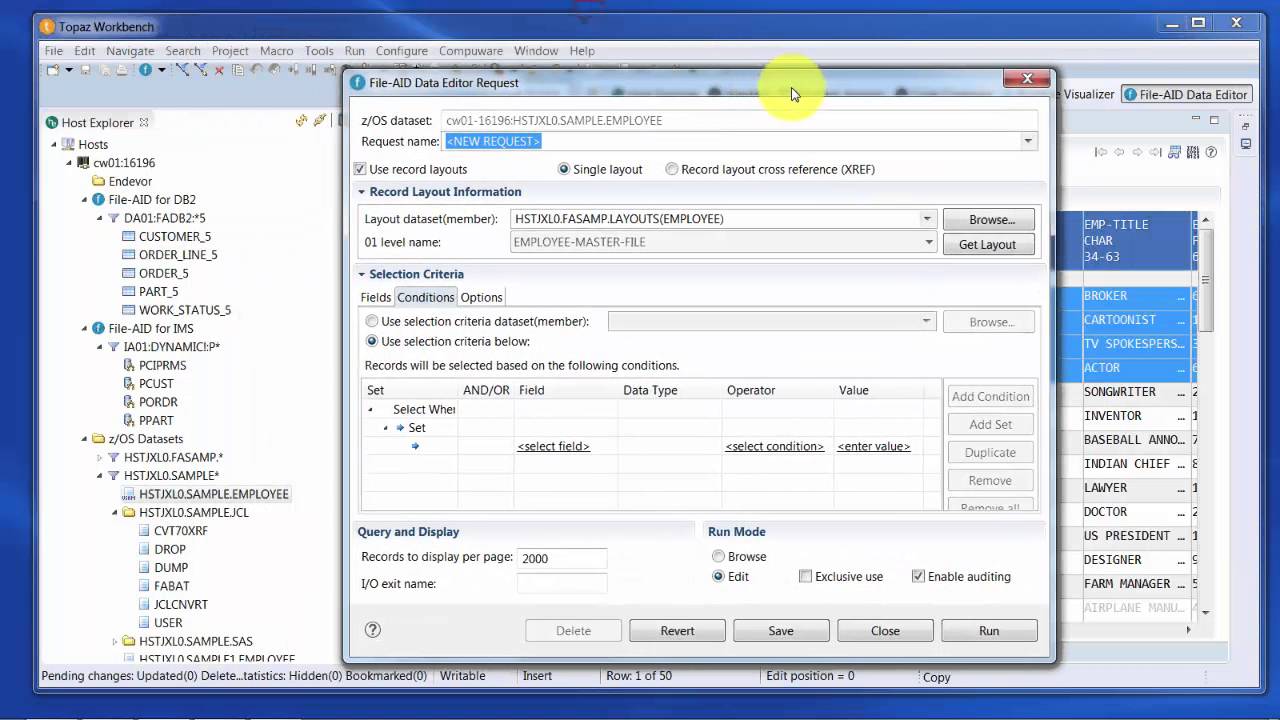Click the I/O exit name input field

click(x=562, y=584)
